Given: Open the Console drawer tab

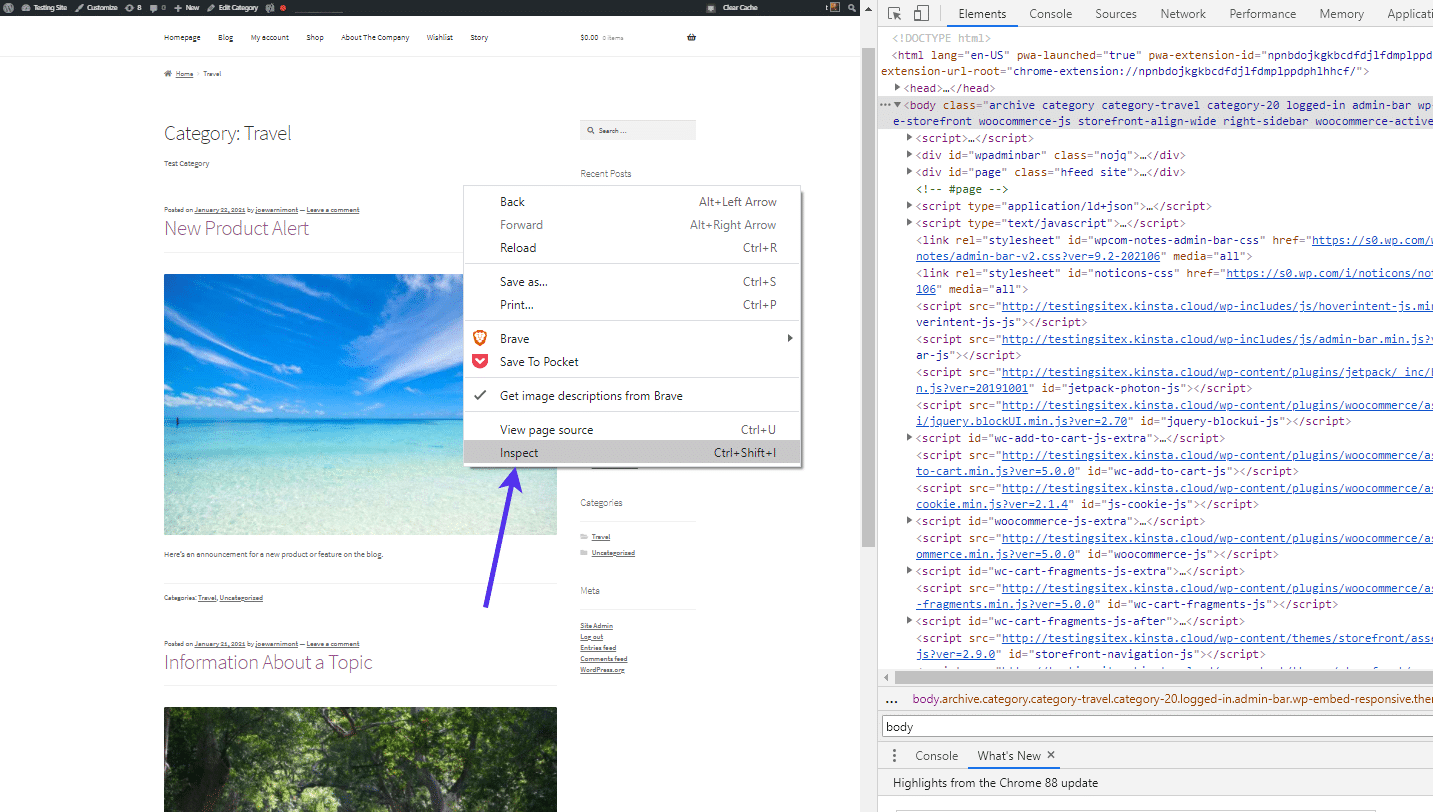Looking at the screenshot, I should coord(936,755).
